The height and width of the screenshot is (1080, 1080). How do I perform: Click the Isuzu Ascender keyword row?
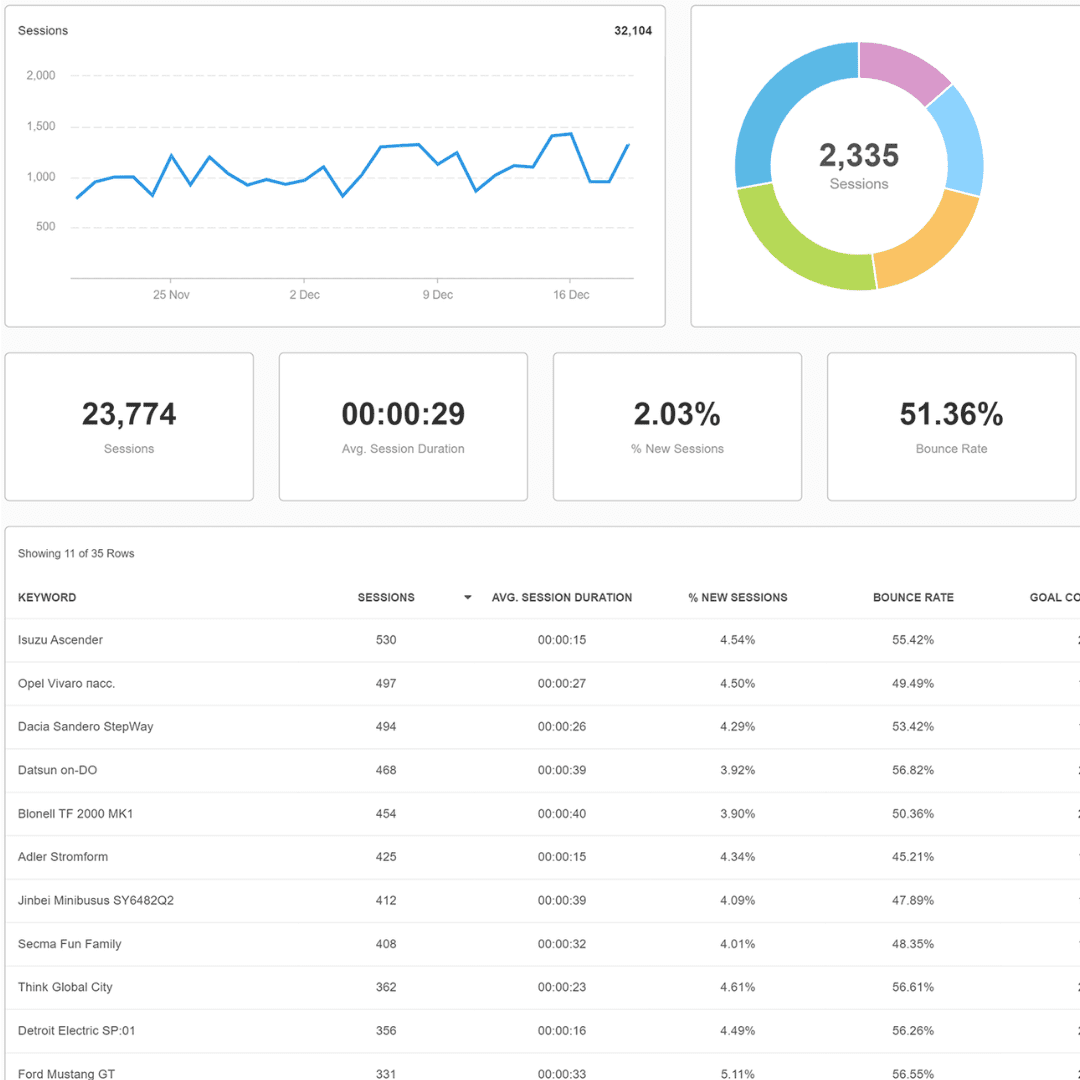(60, 640)
